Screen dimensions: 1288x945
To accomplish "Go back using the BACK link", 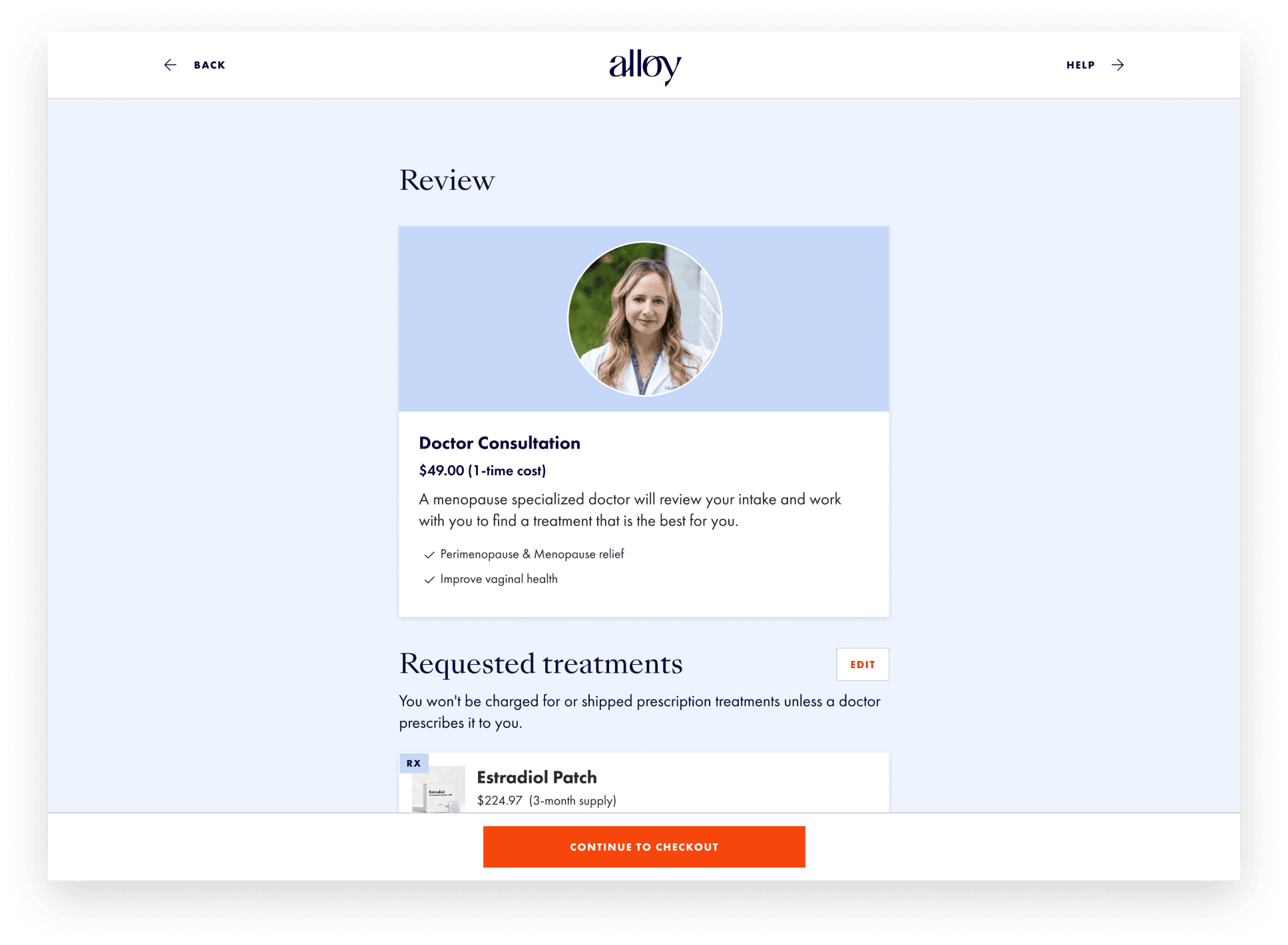I will 209,65.
